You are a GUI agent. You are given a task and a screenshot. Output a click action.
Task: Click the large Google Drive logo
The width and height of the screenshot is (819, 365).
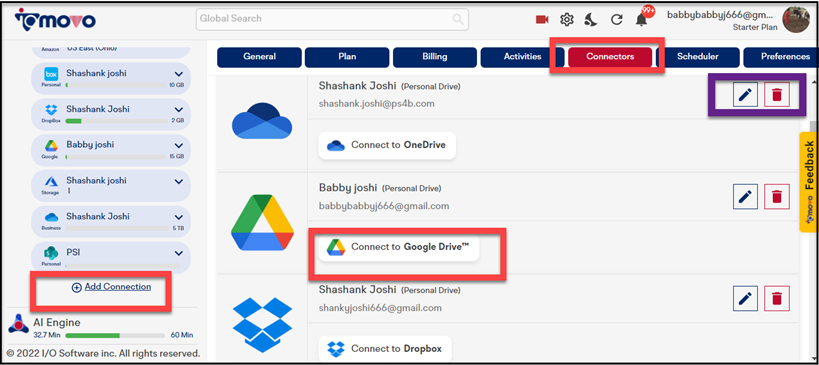(262, 222)
